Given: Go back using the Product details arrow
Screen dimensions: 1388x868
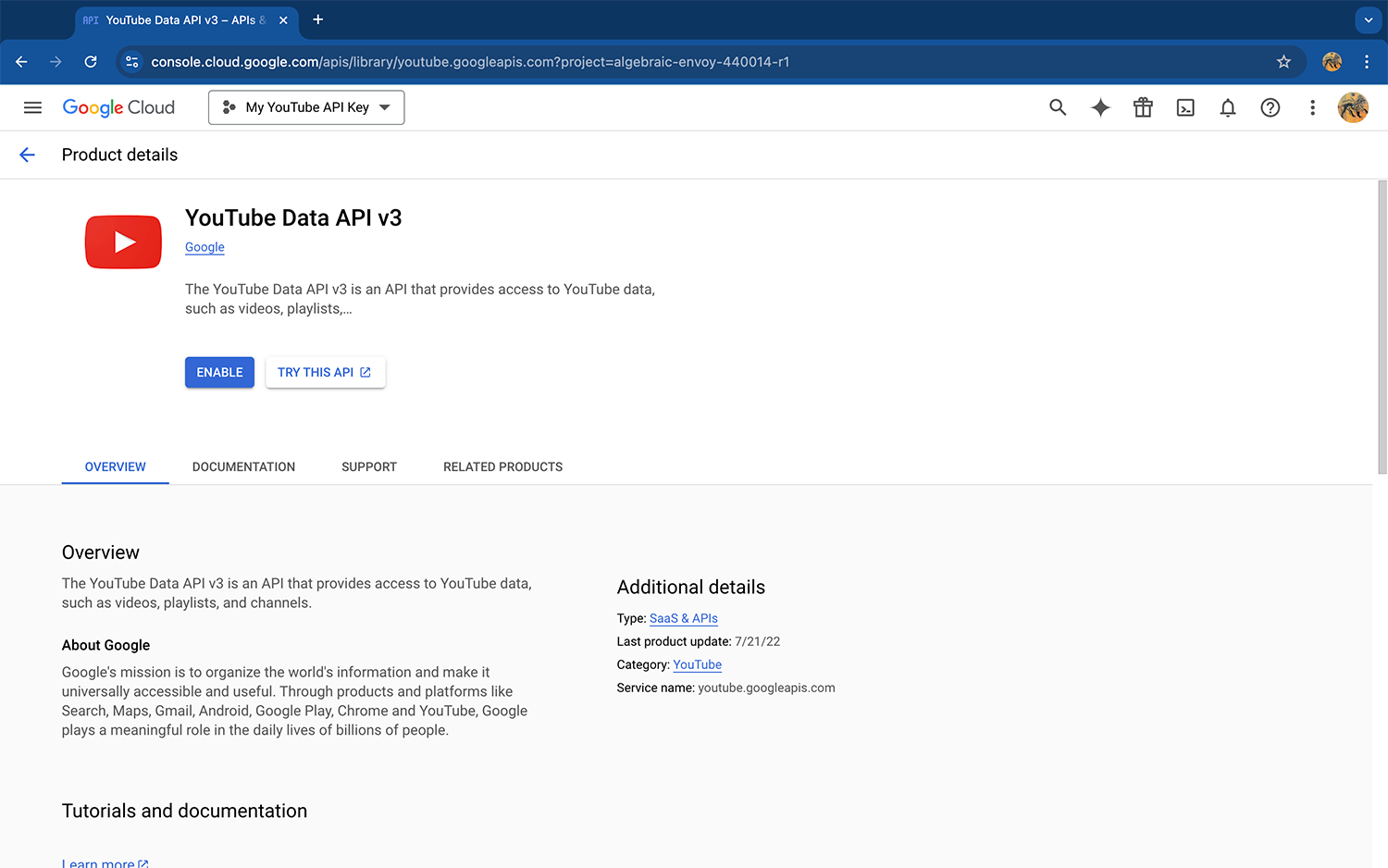Looking at the screenshot, I should pyautogui.click(x=28, y=155).
